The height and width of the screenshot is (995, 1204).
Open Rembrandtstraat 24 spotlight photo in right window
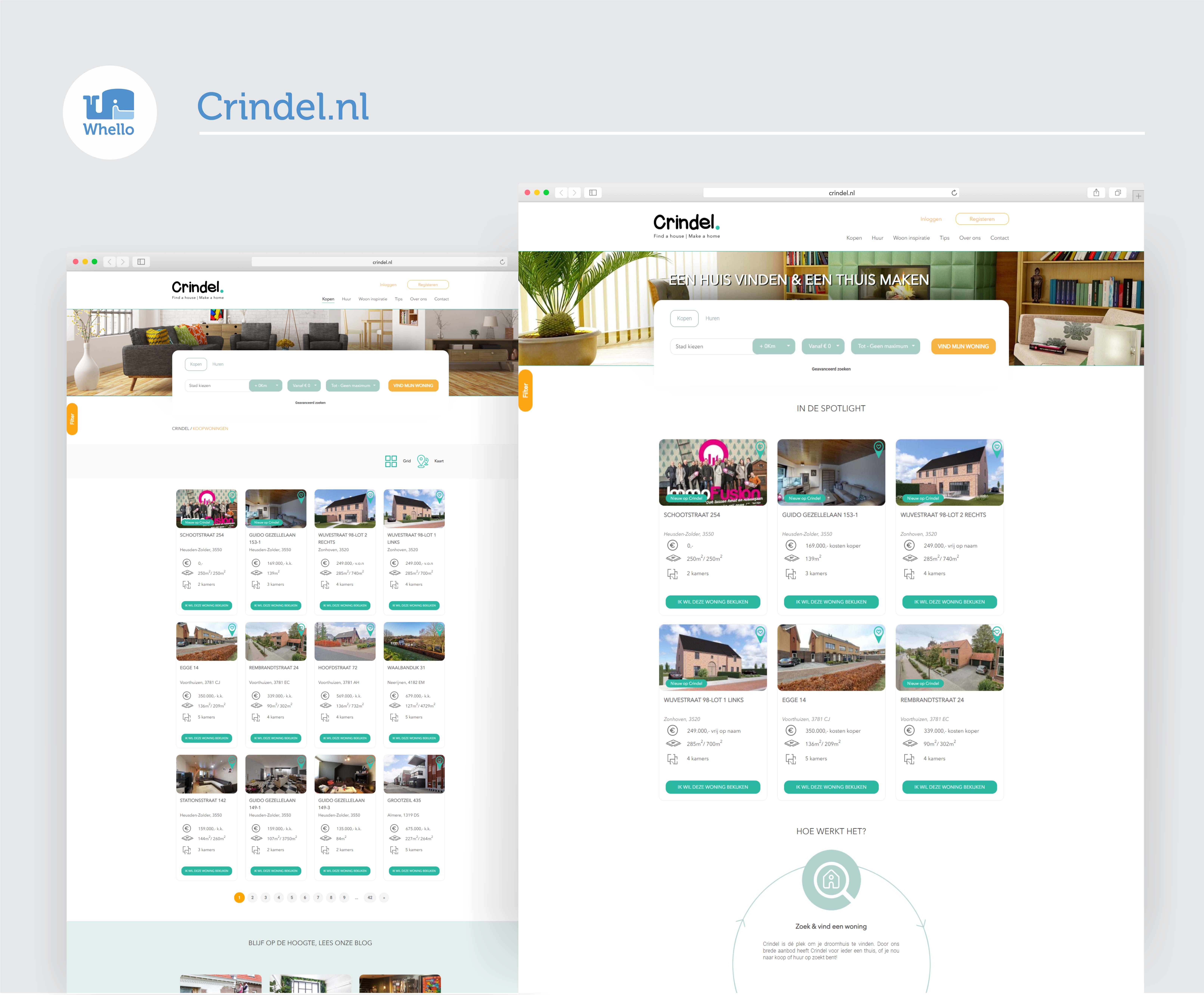click(950, 657)
